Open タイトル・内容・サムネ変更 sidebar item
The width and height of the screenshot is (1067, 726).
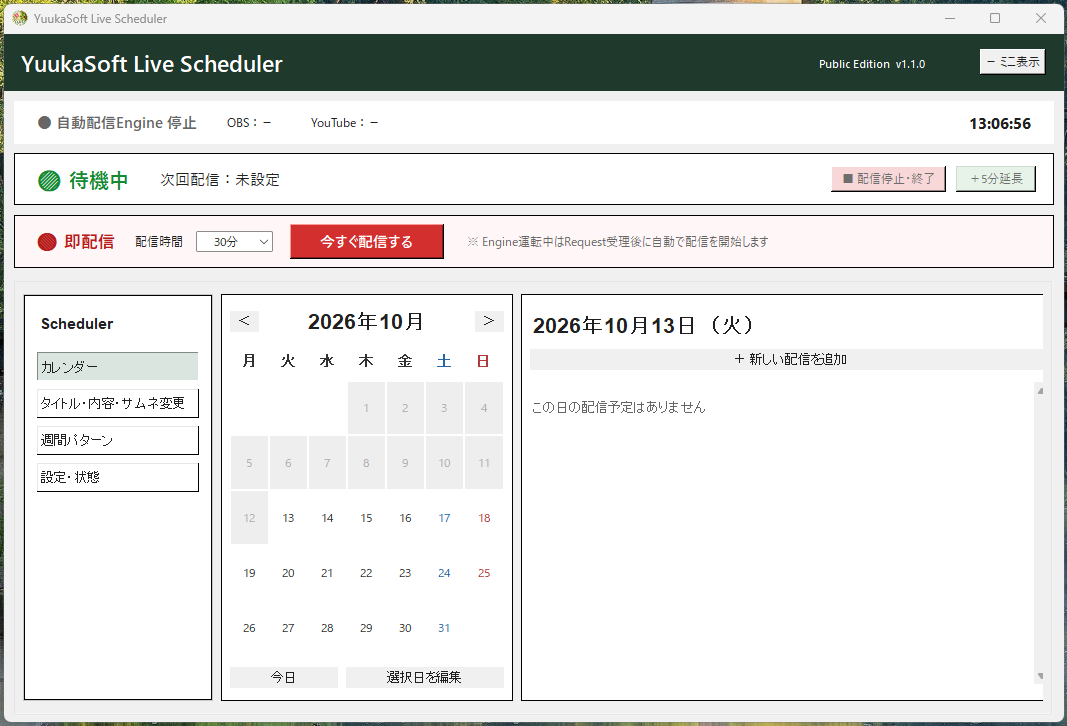pyautogui.click(x=118, y=403)
